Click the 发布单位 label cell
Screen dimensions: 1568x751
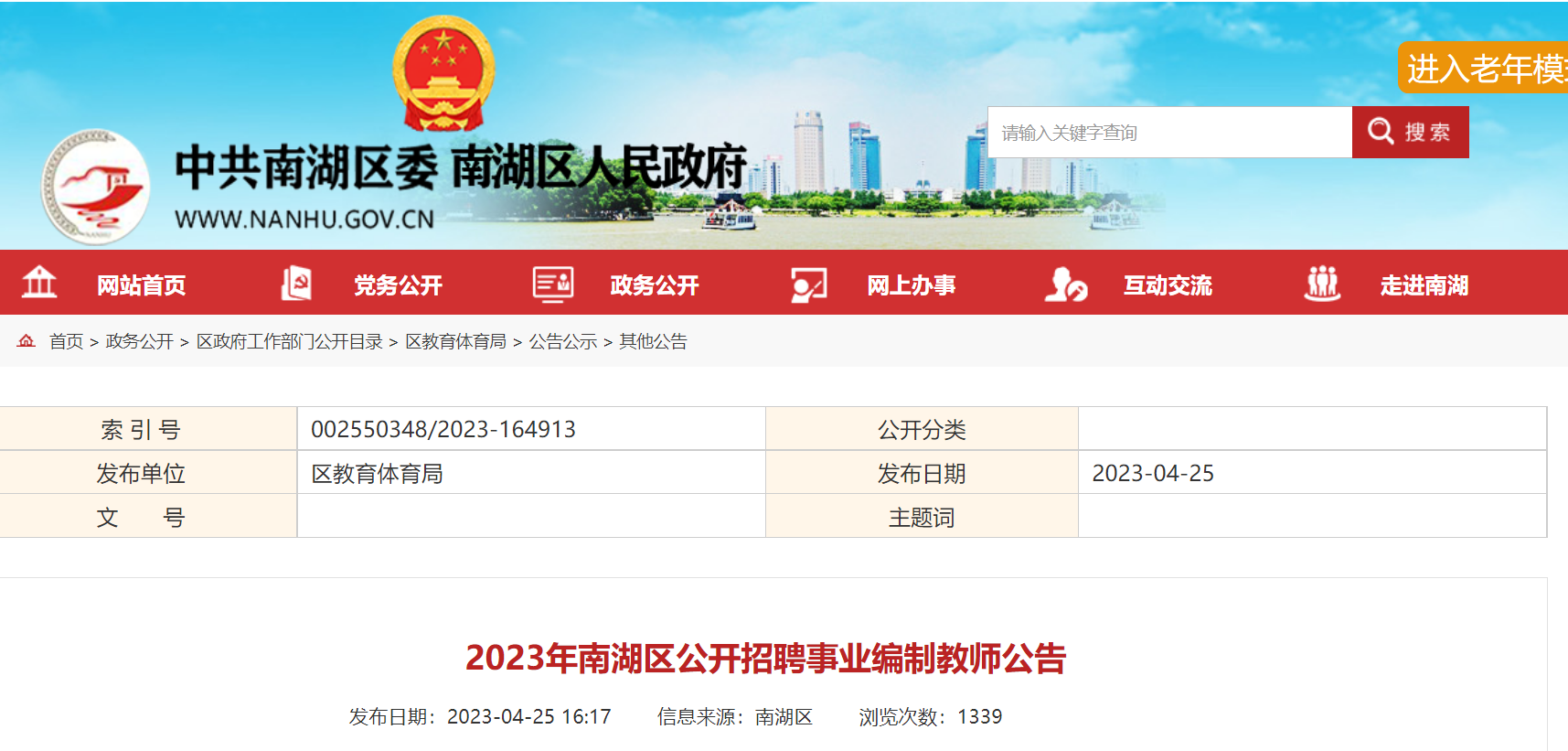(148, 473)
